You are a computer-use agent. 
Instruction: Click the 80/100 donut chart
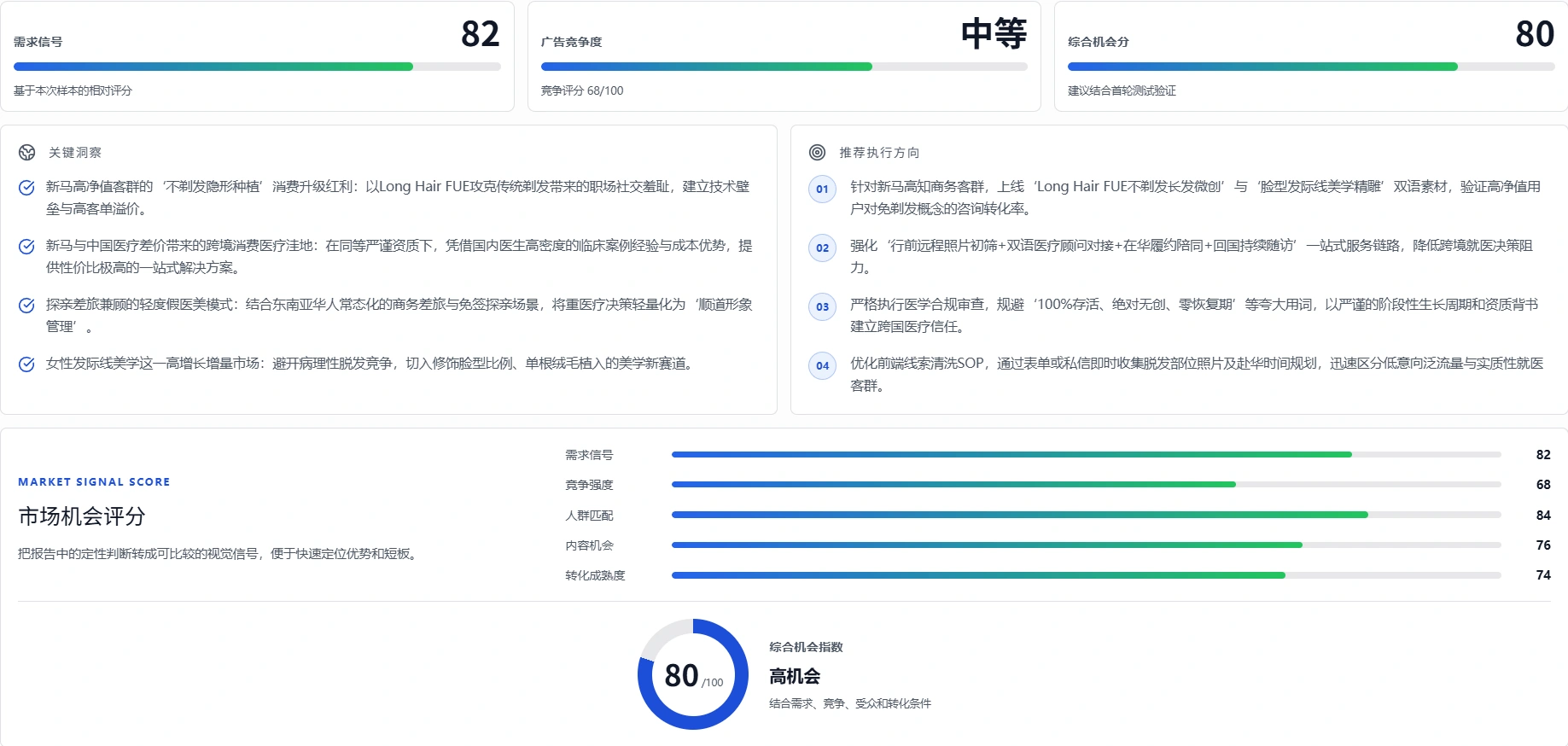point(693,674)
